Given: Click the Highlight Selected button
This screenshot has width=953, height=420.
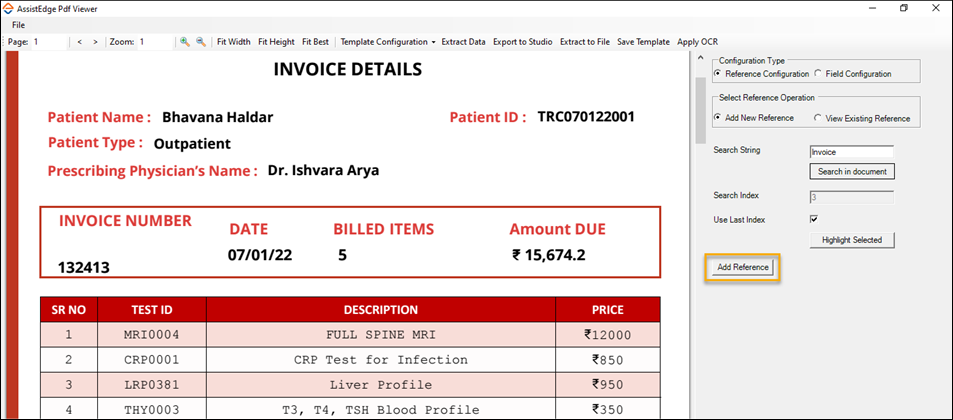Looking at the screenshot, I should (852, 240).
